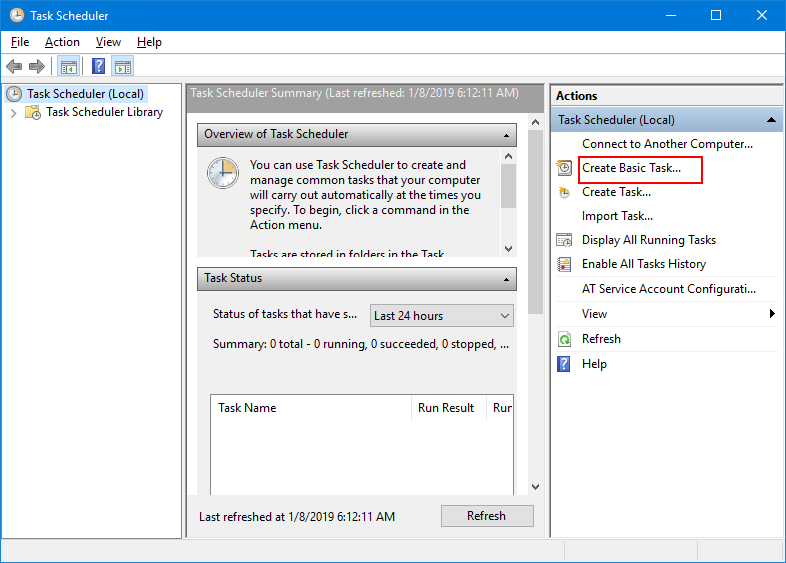Click the Help icon in Actions pane
Viewport: 786px width, 563px height.
[564, 364]
